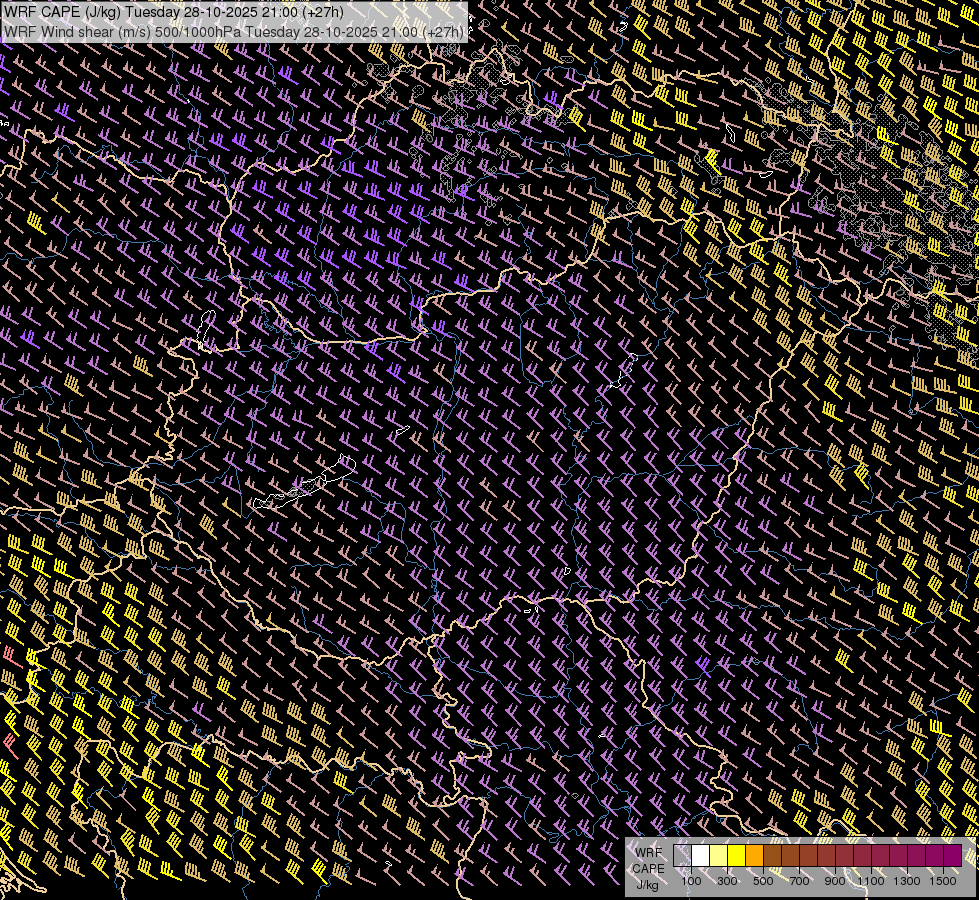
Task: Select the pale yellow legend swatch
Action: pyautogui.click(x=719, y=856)
